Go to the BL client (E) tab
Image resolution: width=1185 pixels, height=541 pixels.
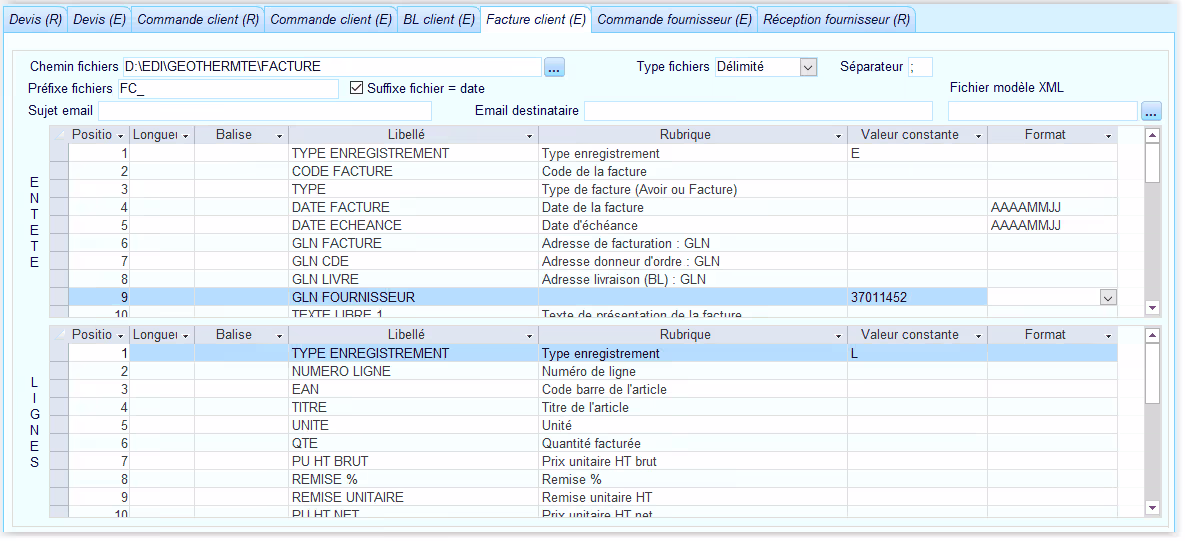(x=439, y=20)
